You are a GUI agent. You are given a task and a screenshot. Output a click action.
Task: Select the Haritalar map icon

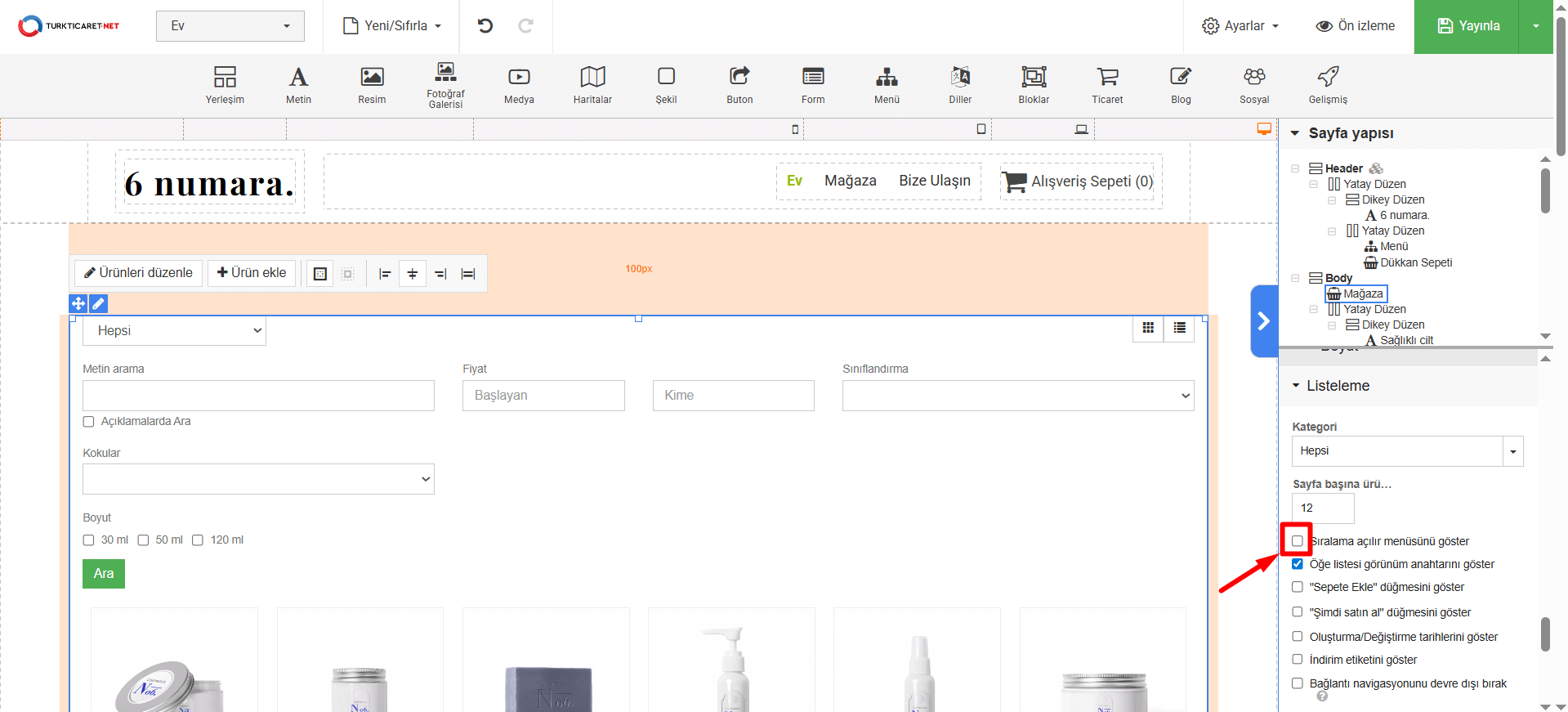(x=592, y=84)
